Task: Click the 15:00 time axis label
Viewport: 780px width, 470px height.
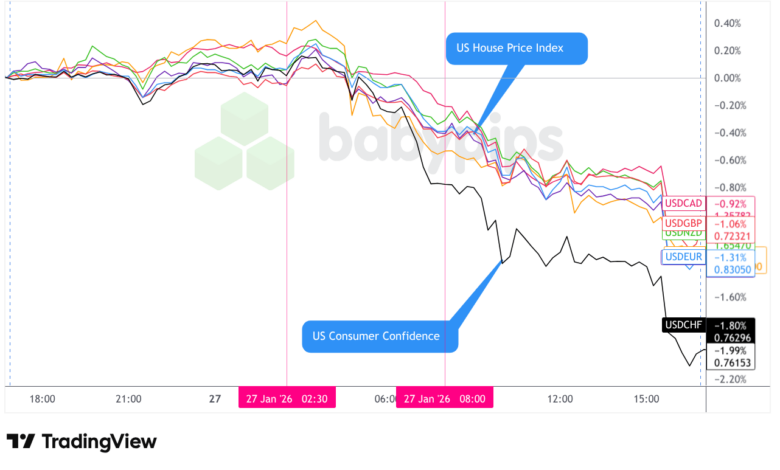Action: coord(647,398)
